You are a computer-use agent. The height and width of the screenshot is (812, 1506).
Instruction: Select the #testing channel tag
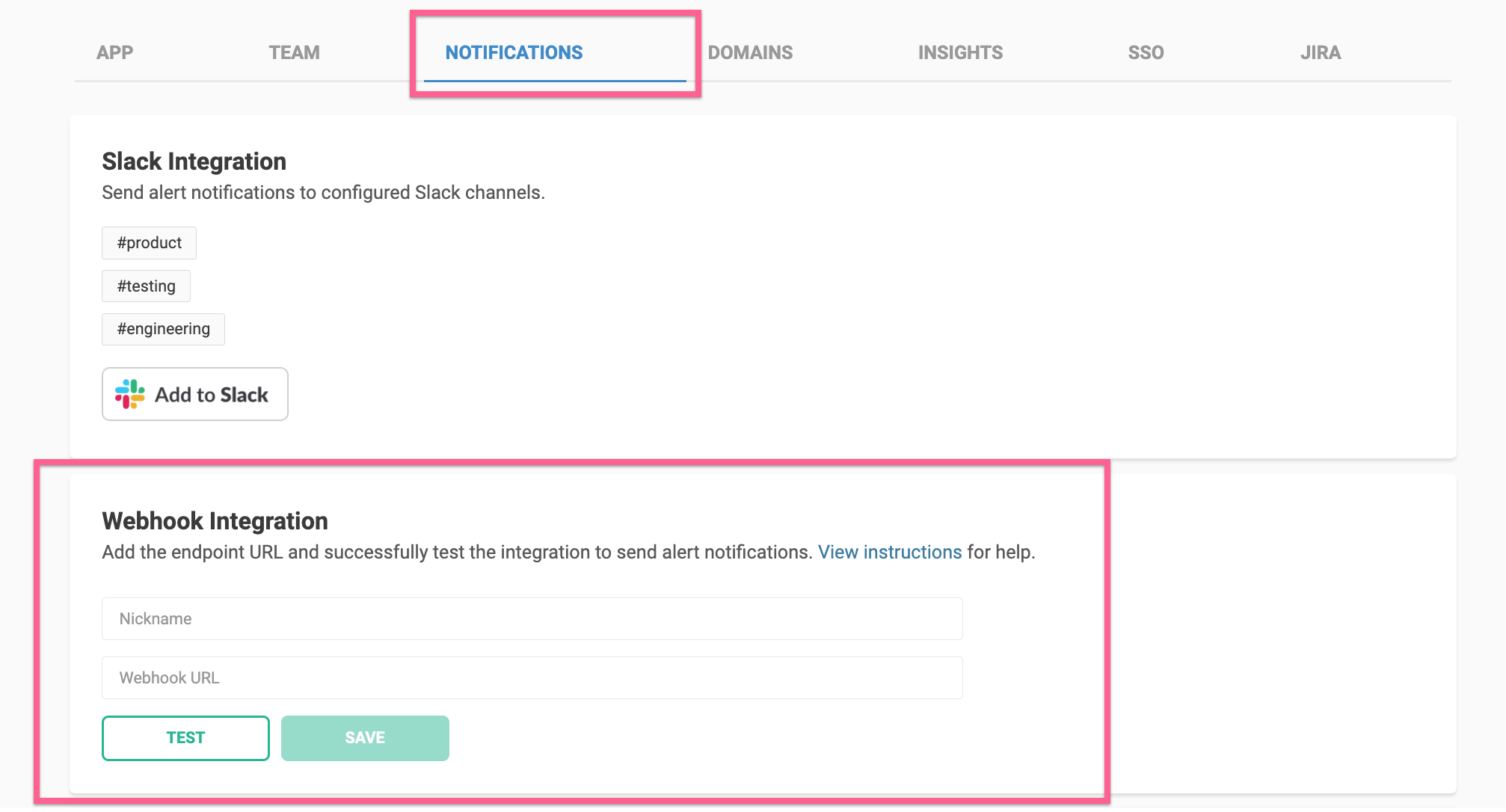pyautogui.click(x=146, y=286)
